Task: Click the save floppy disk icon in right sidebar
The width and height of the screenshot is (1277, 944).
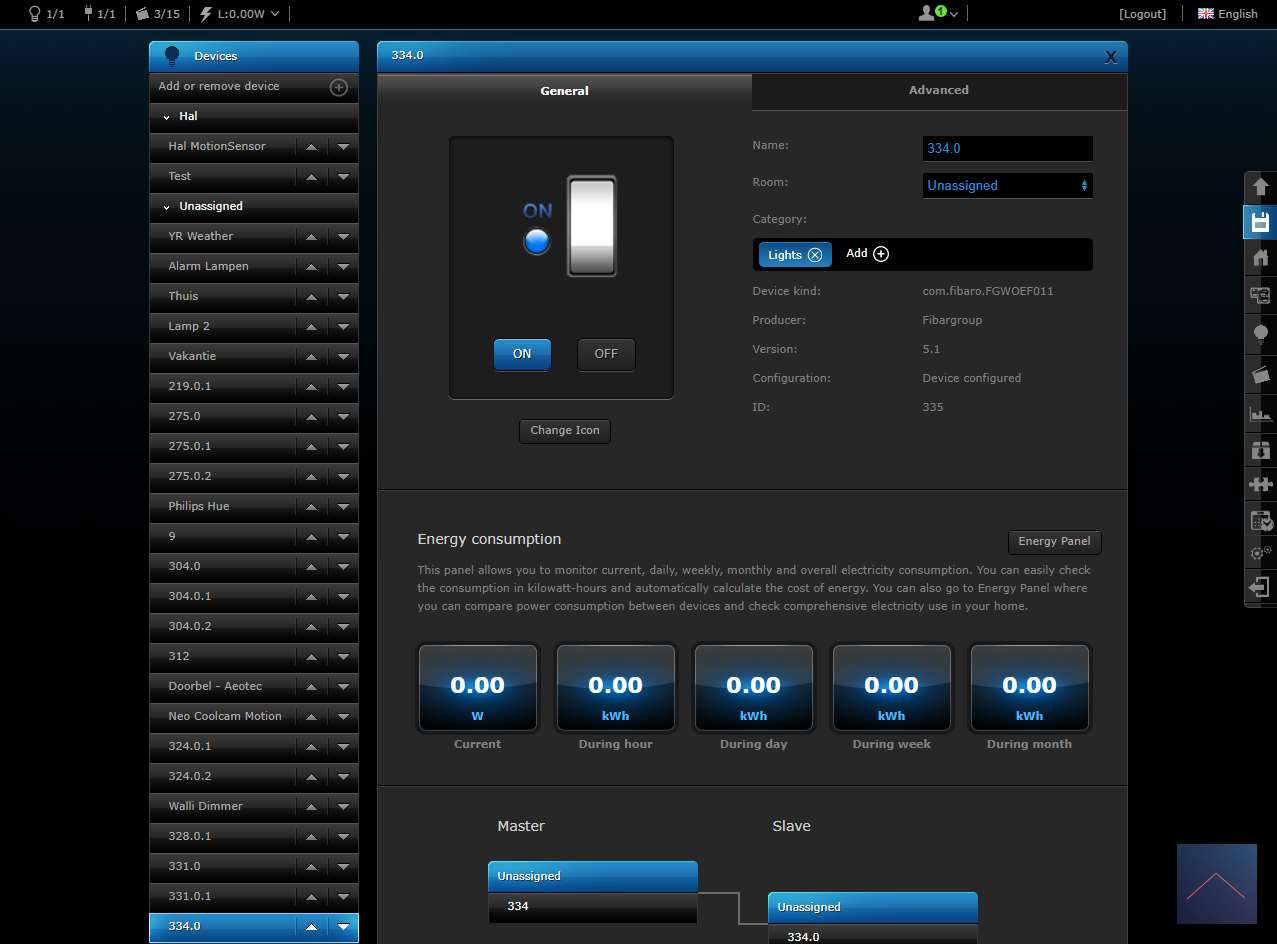Action: (x=1260, y=222)
